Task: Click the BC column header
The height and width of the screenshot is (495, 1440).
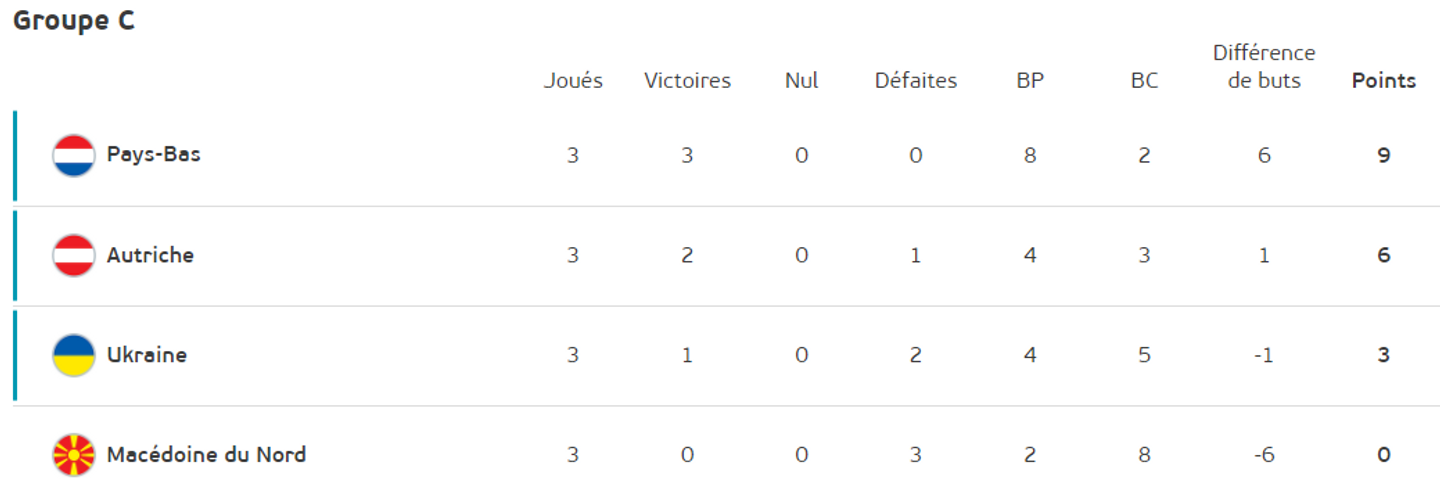Action: [x=1144, y=81]
